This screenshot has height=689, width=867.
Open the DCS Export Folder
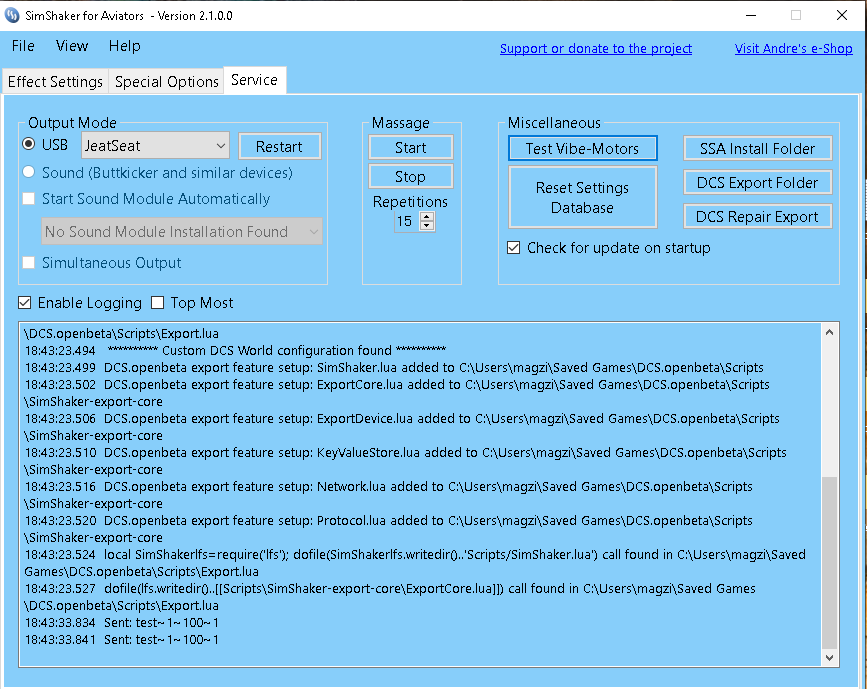tap(758, 182)
